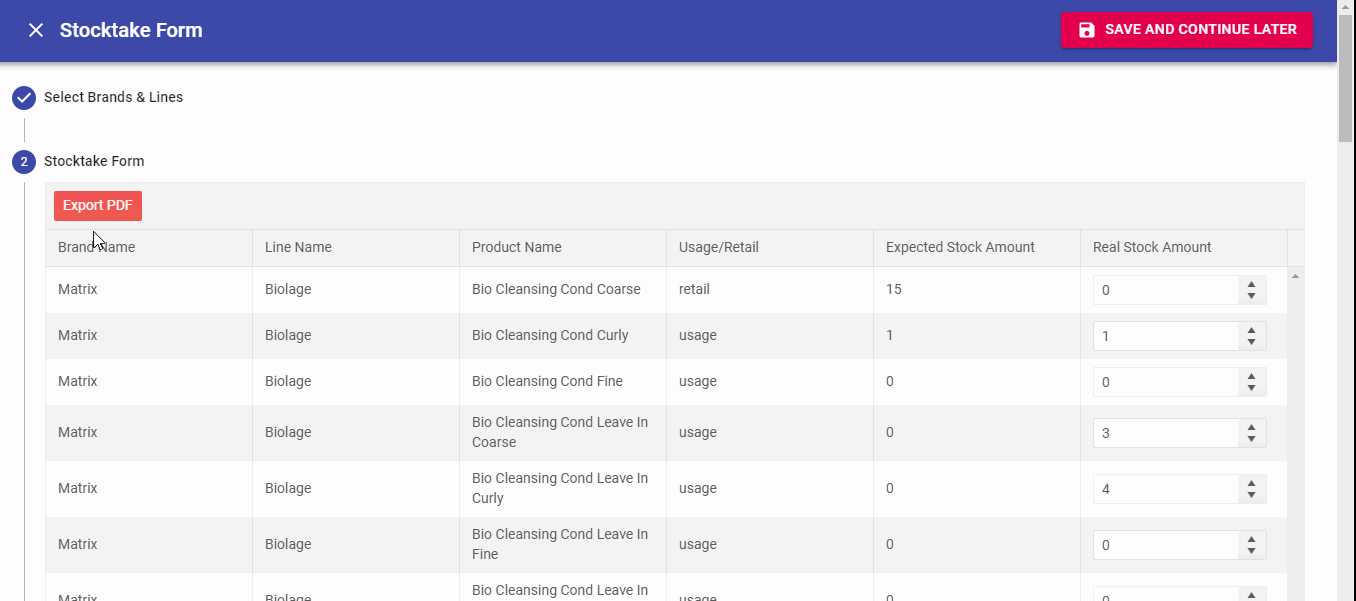Select product cell Bio Cleansing Cond Fine
Screen dimensions: 1356x601
563,382
